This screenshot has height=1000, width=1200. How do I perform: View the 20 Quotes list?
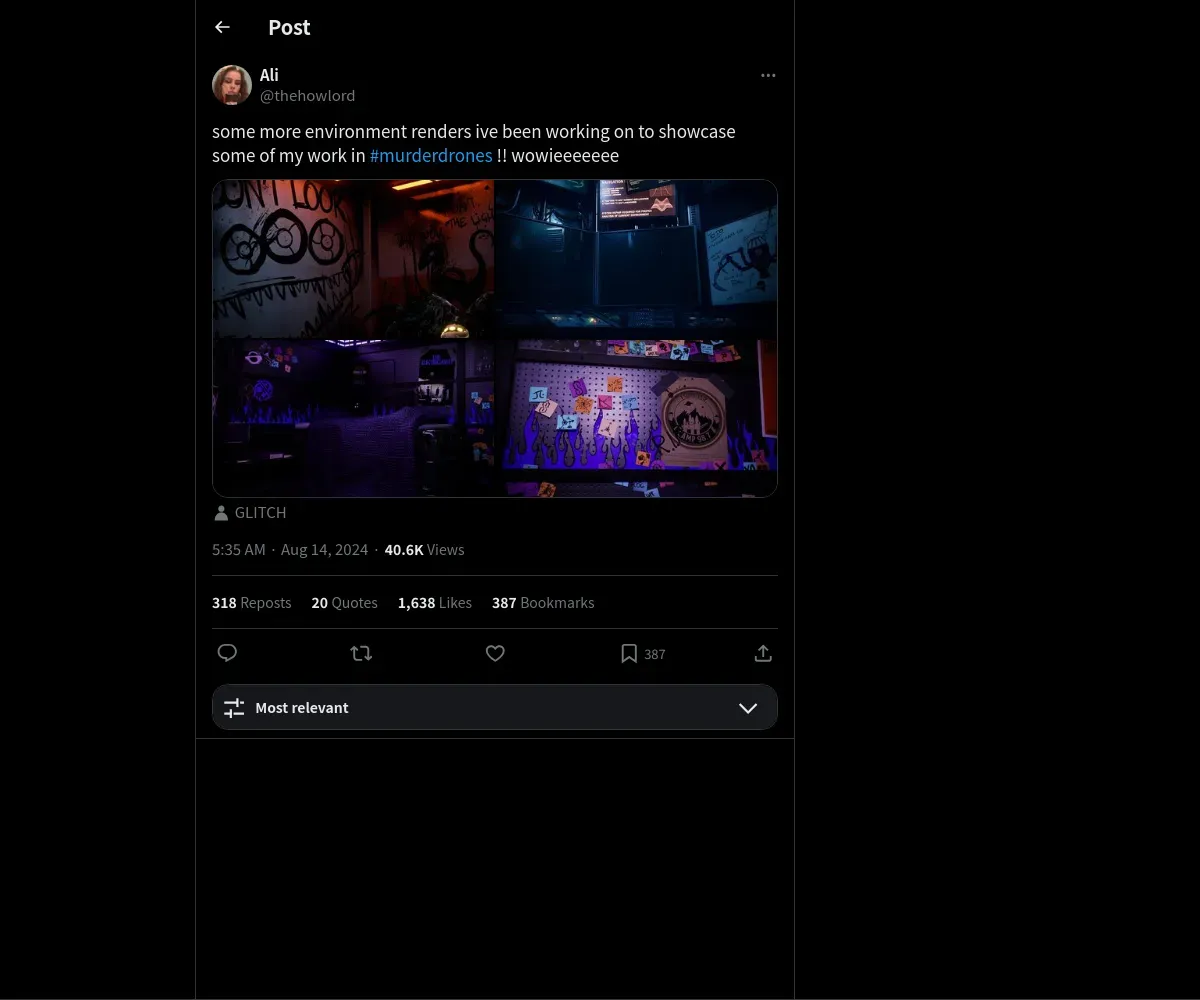pyautogui.click(x=344, y=602)
